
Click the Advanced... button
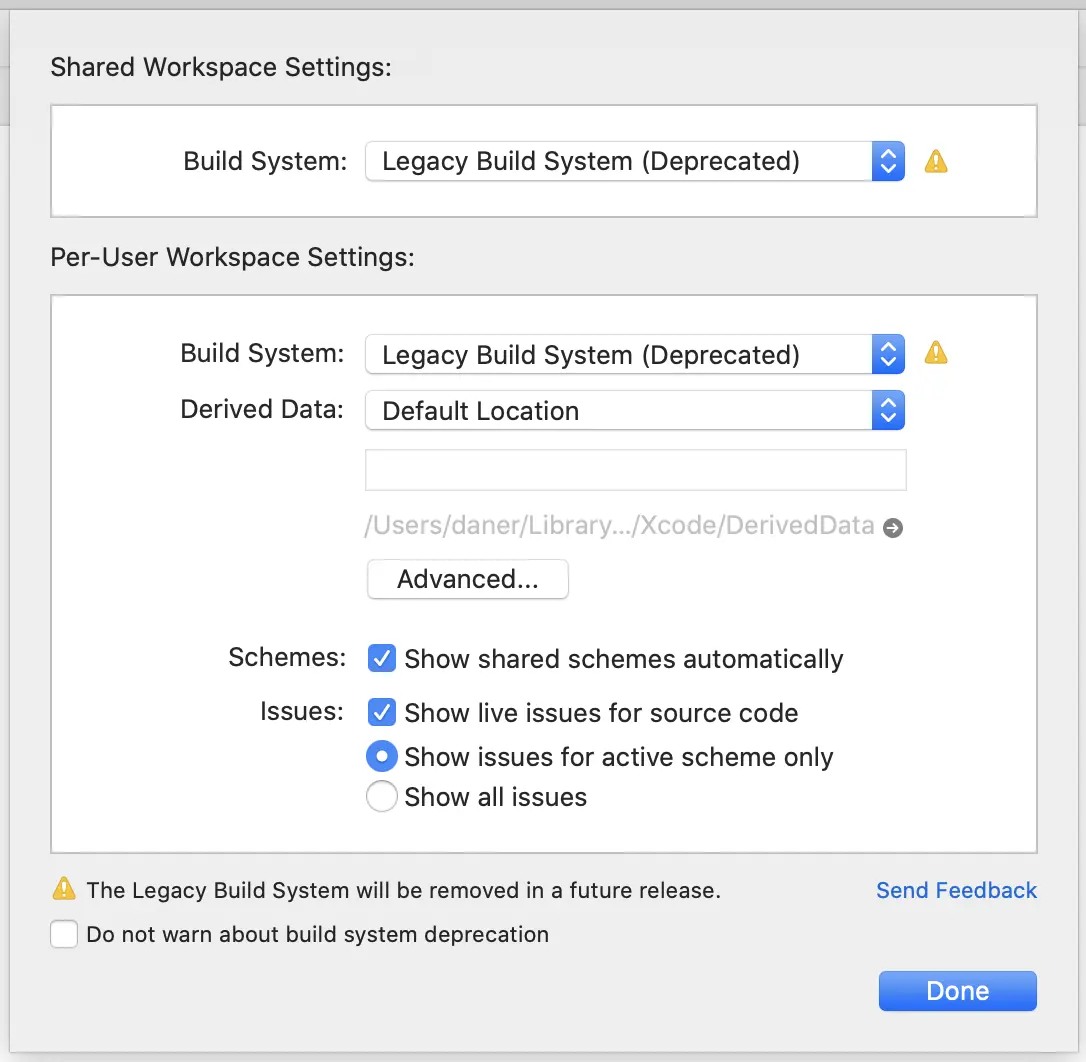(x=467, y=580)
